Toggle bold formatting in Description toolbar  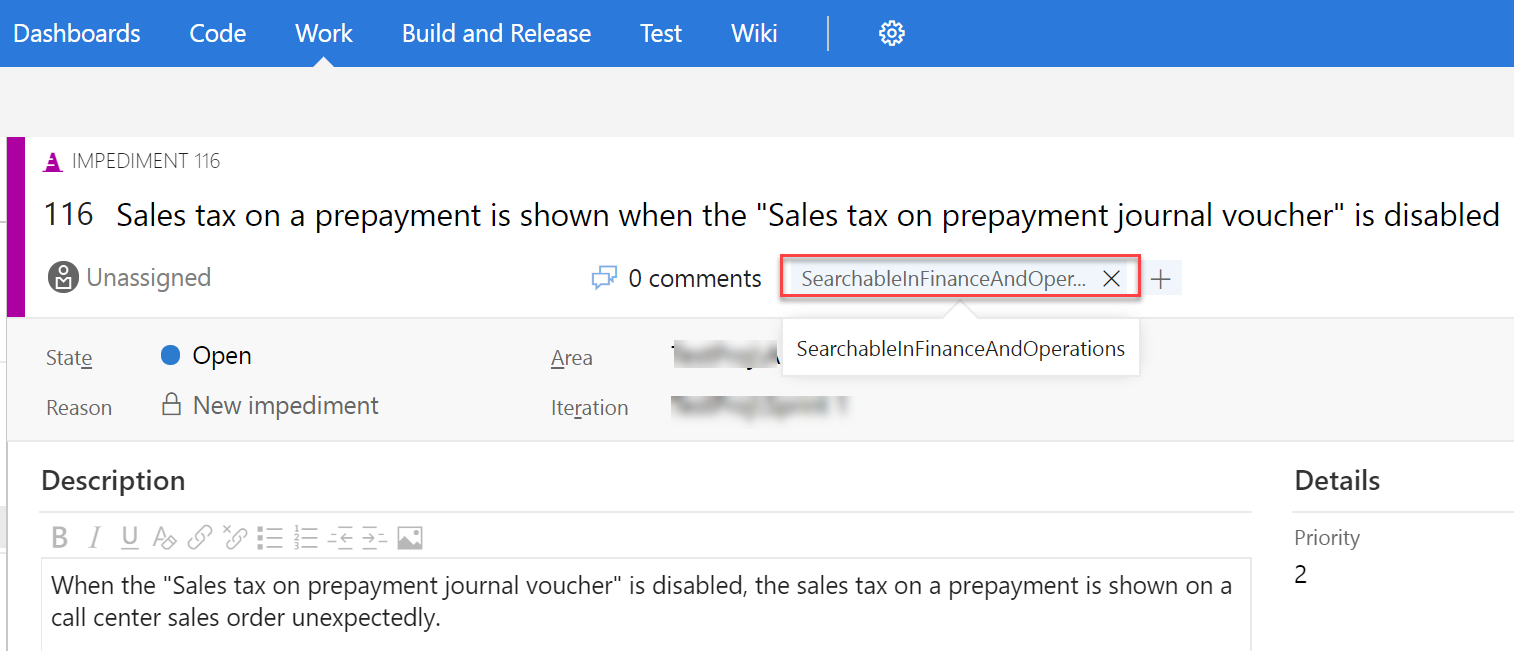click(x=59, y=538)
